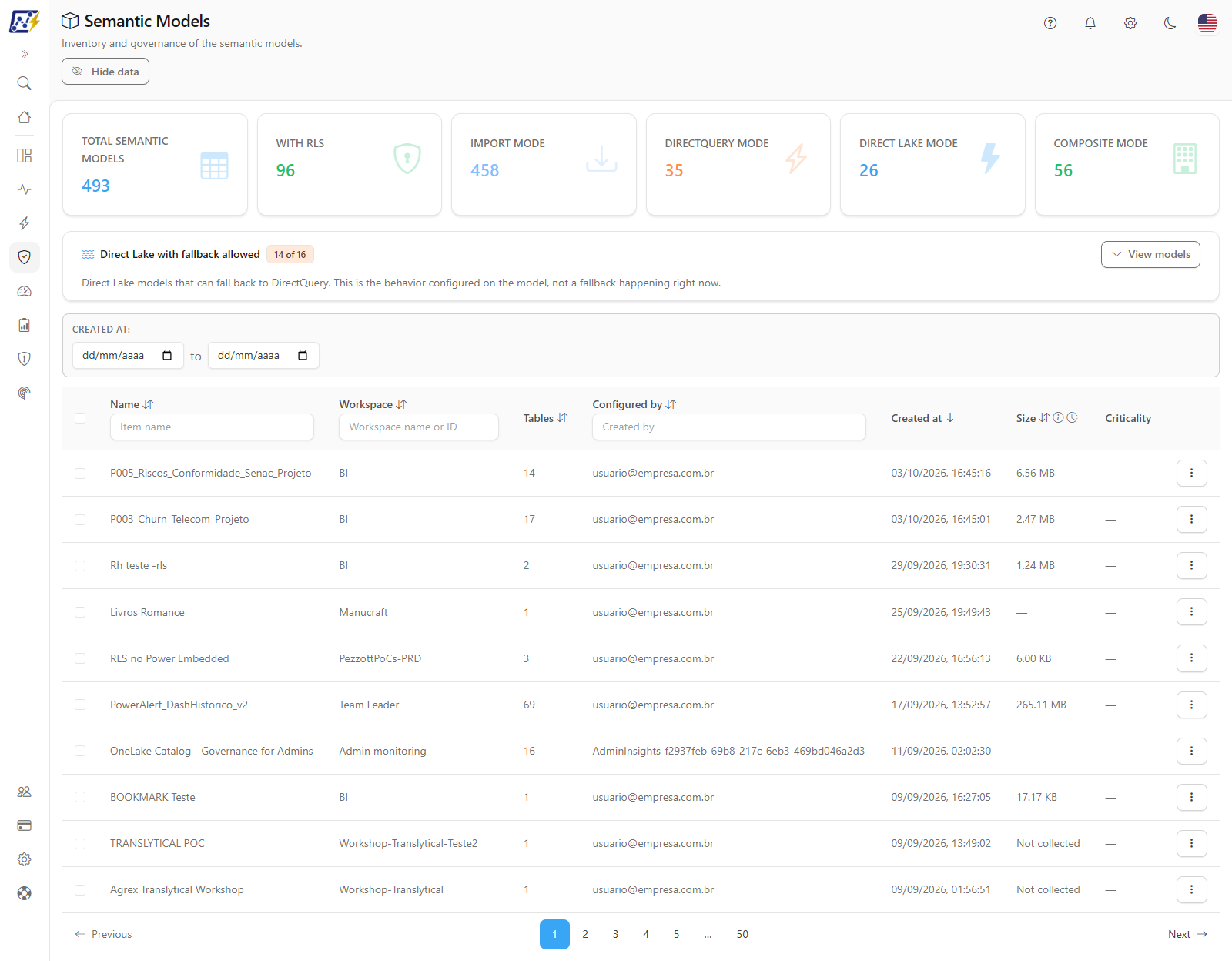Open top-bar settings gear icon

tap(1130, 23)
